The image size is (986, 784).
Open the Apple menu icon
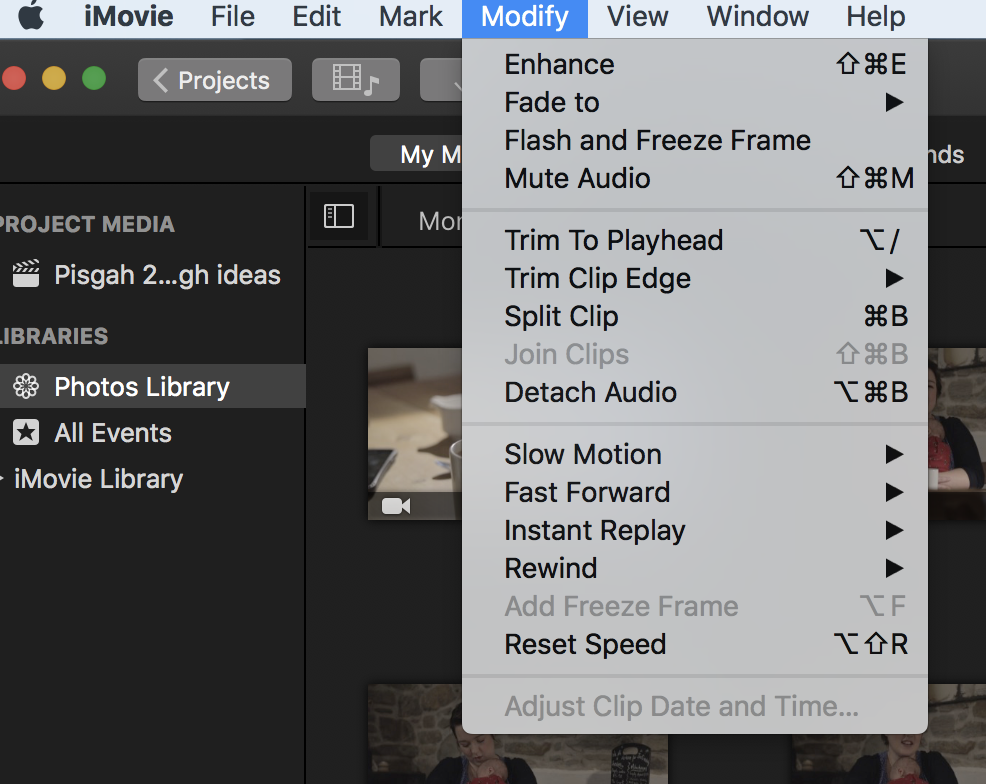(x=31, y=16)
